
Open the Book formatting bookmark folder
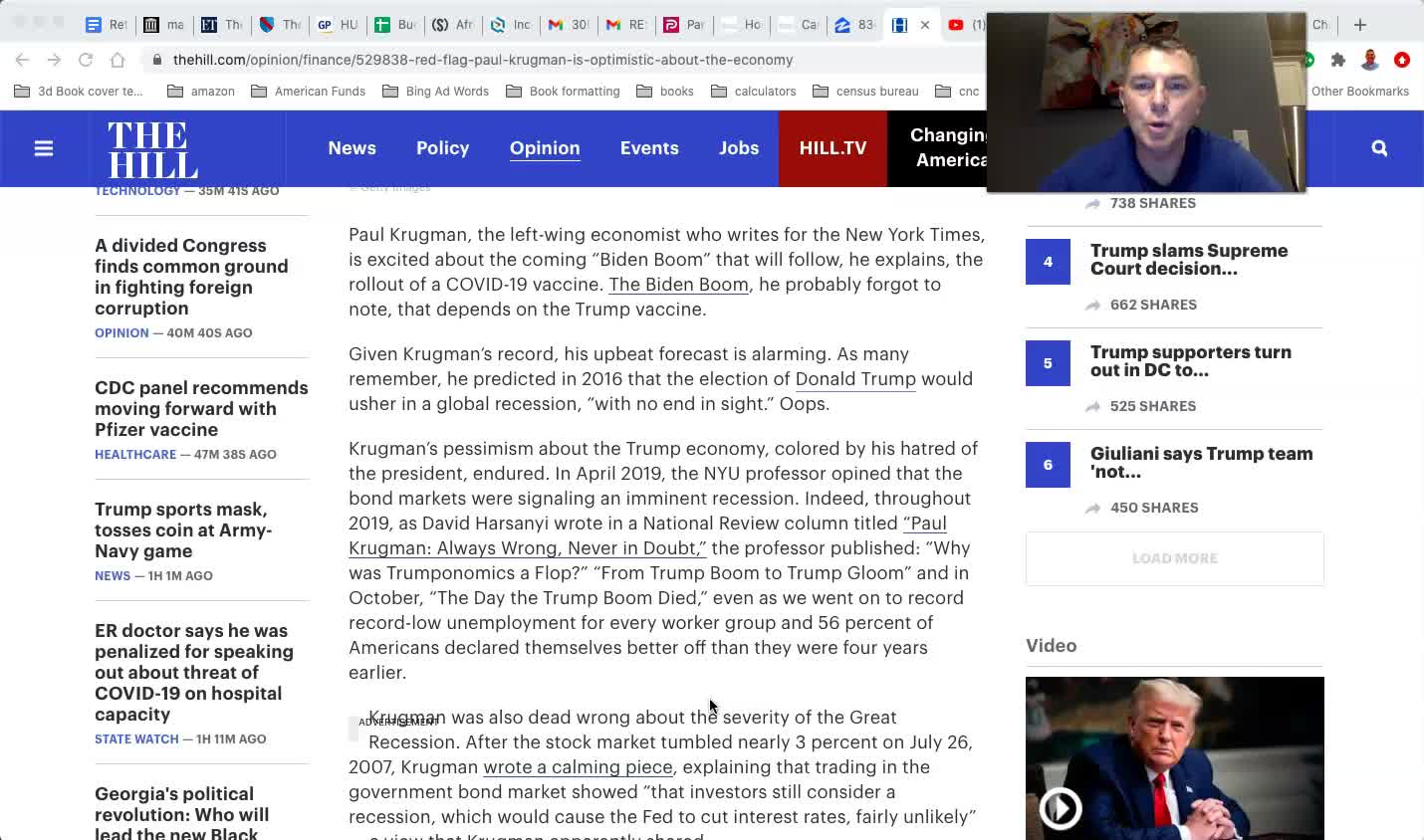(x=564, y=91)
